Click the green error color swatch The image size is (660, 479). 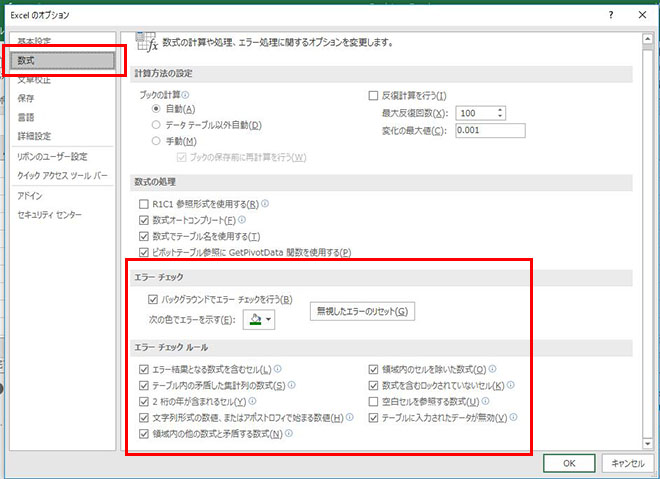[255, 319]
